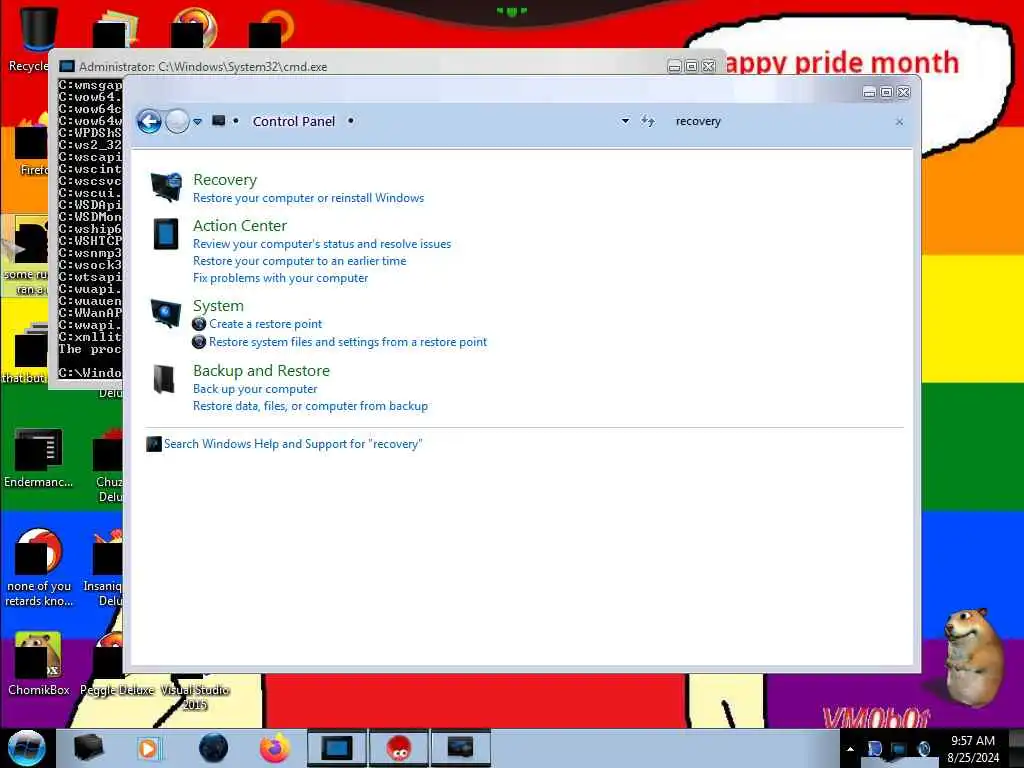The height and width of the screenshot is (768, 1024).
Task: Open Restore data, files, or computer from backup
Action: coord(310,406)
